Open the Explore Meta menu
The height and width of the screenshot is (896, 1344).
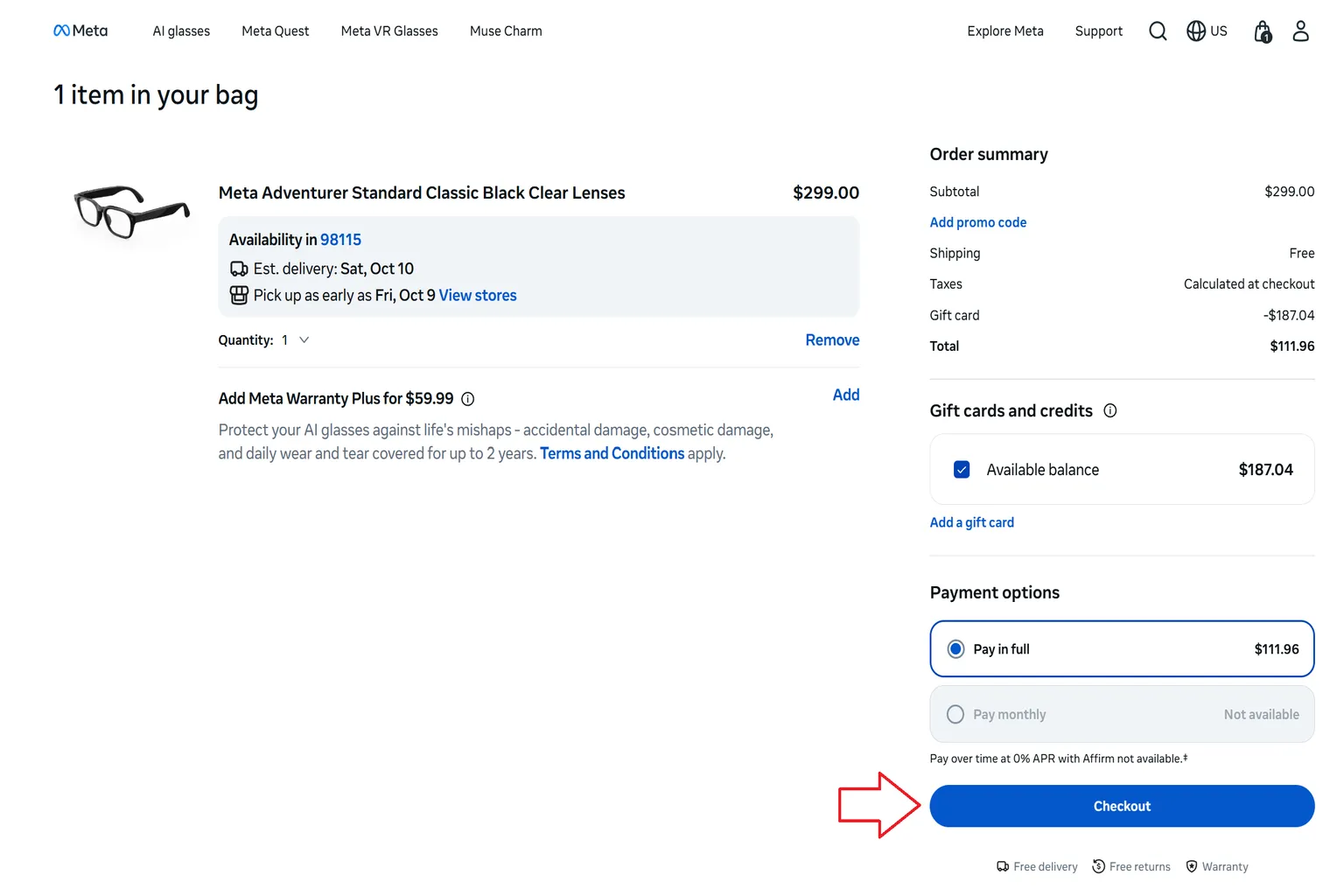click(1005, 31)
